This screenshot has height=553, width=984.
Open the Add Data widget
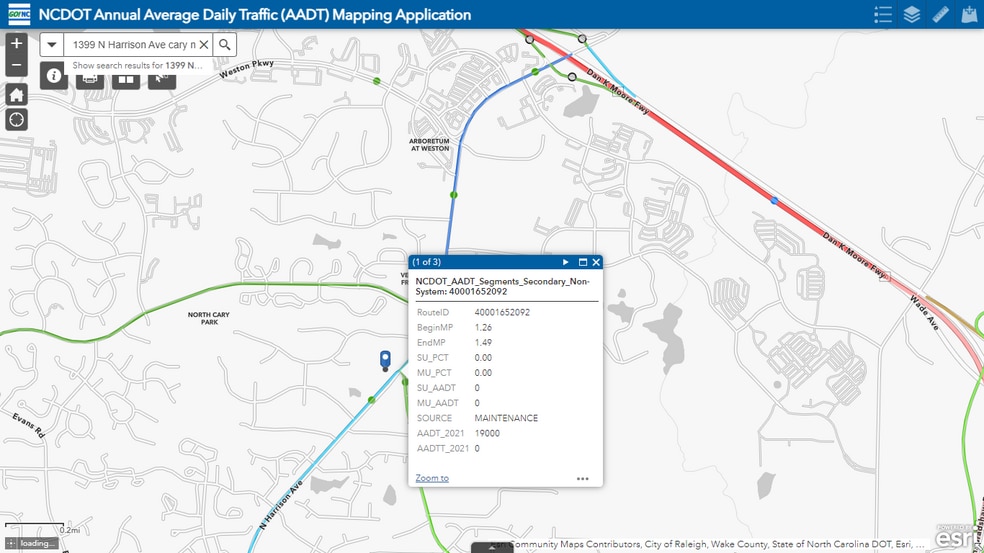[x=969, y=14]
